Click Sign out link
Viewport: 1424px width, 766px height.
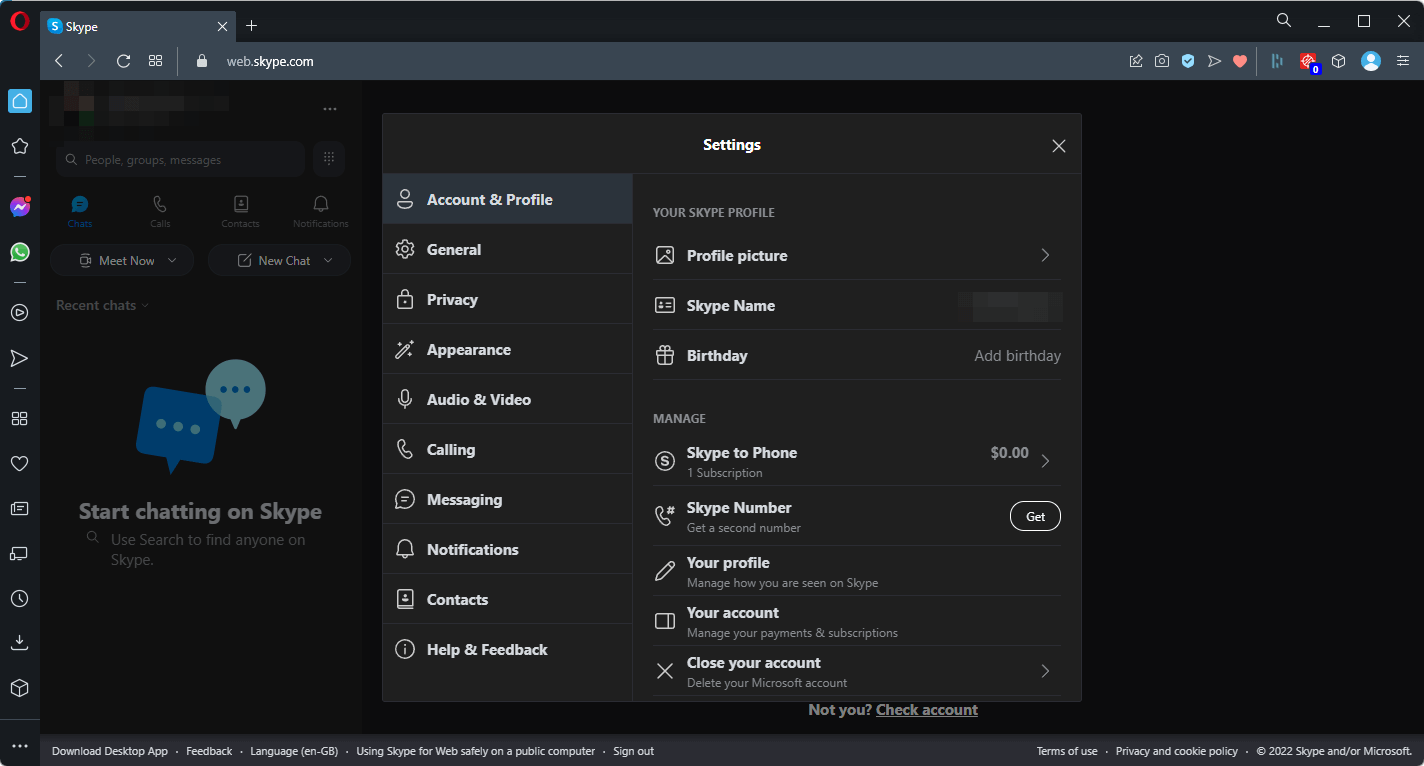634,751
